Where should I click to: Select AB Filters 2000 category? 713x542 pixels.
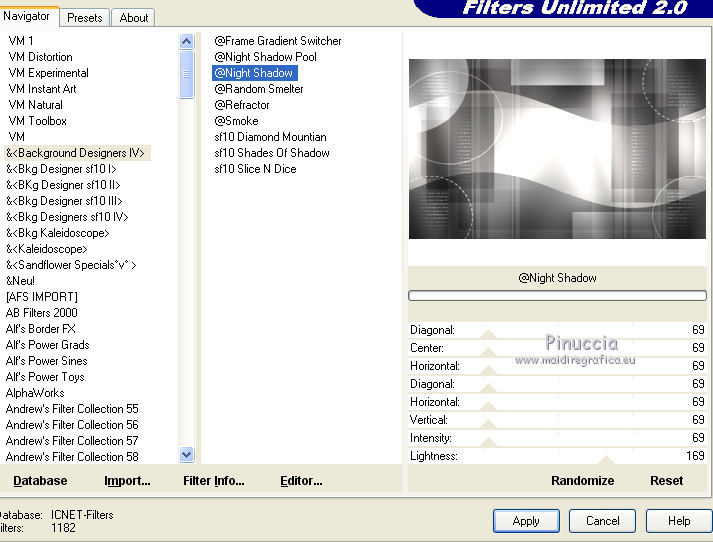(41, 312)
